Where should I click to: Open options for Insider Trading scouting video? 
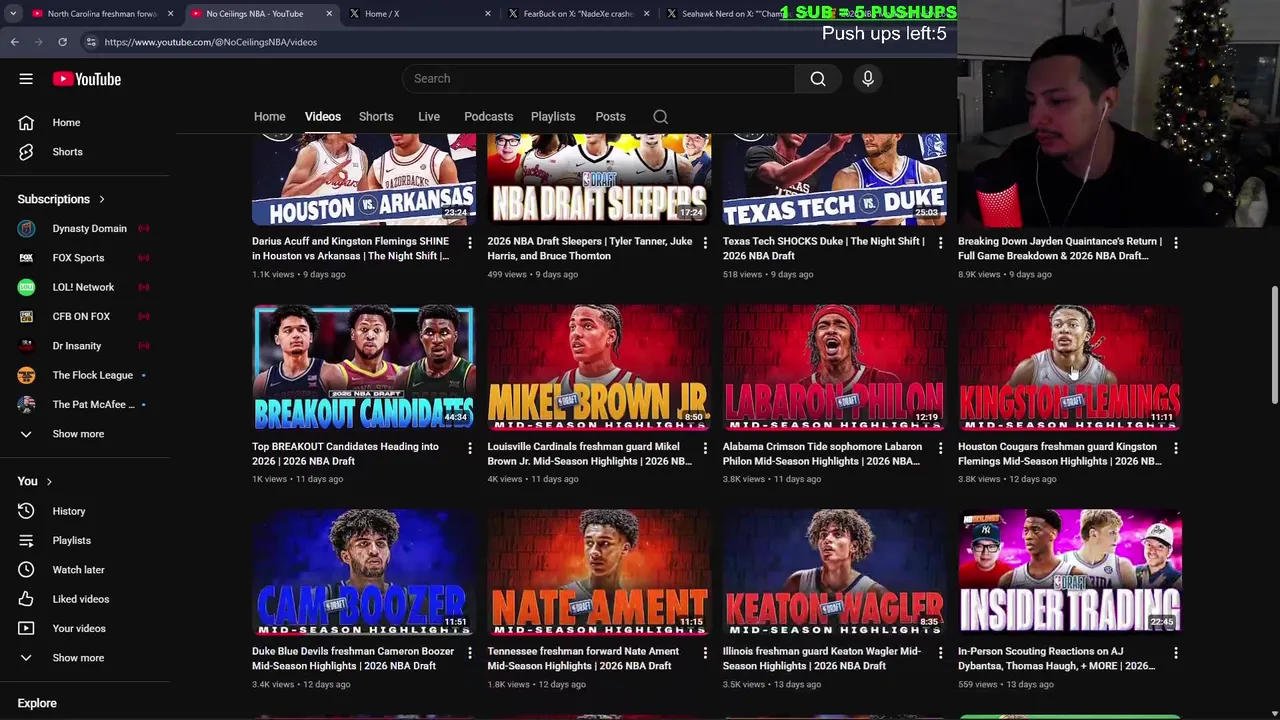1176,653
